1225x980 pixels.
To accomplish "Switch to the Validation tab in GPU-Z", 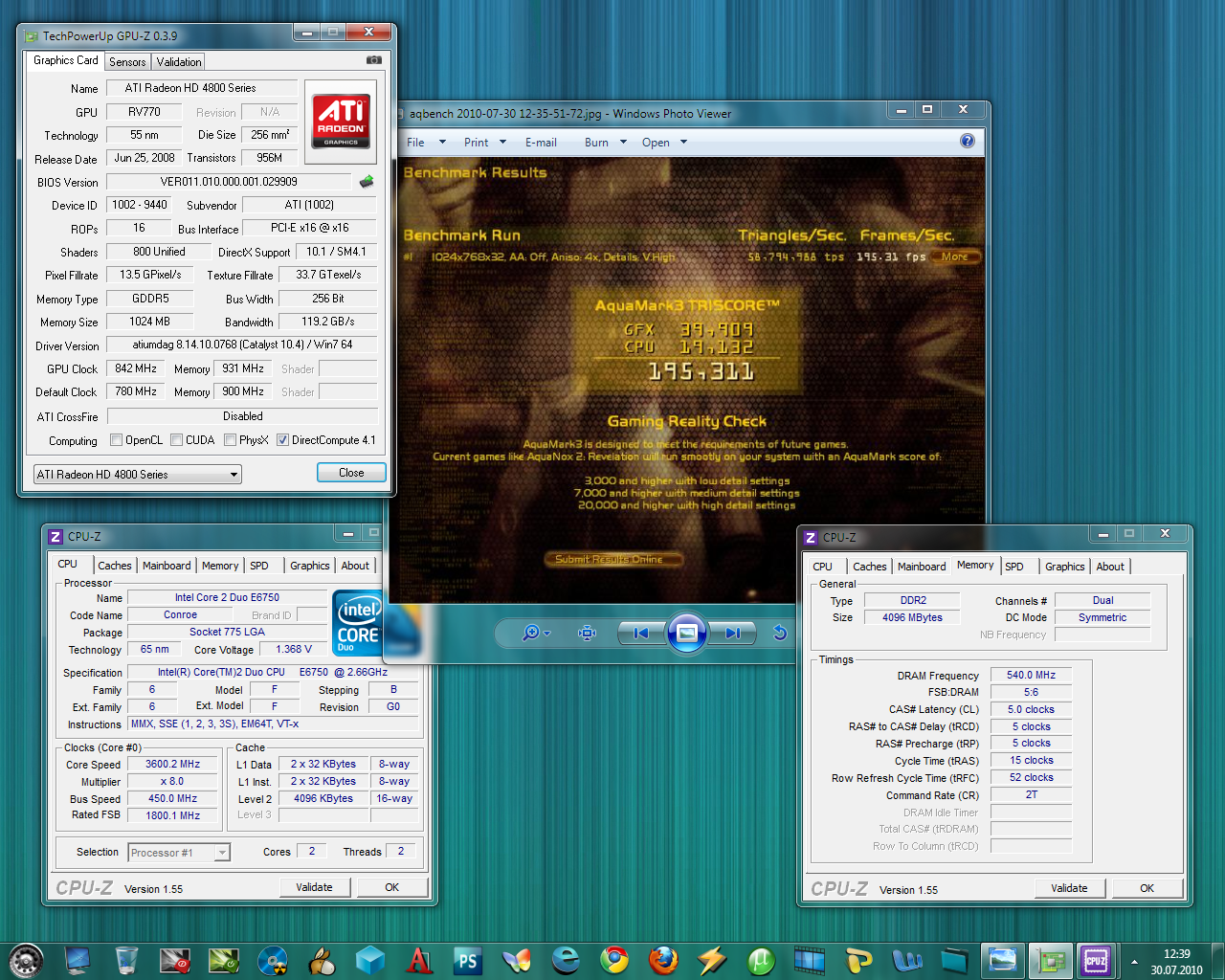I will point(179,61).
